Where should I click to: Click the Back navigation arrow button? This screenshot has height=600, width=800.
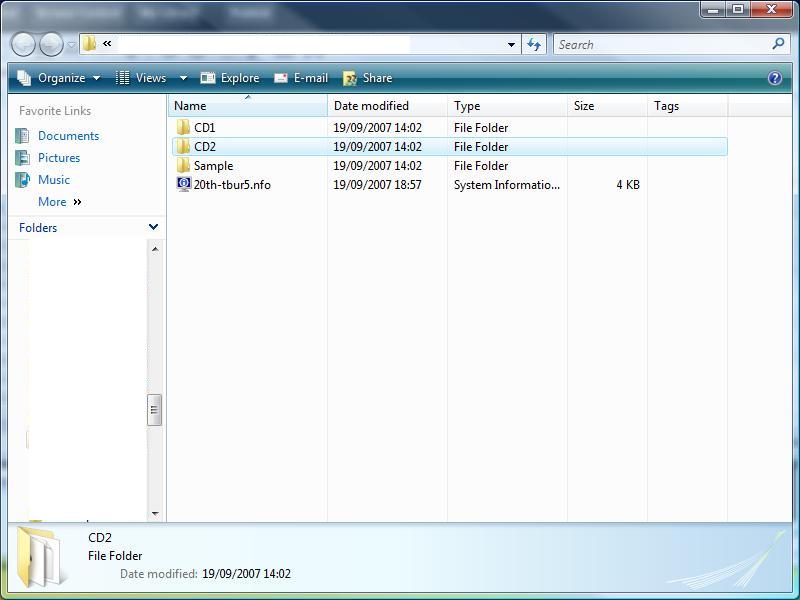23,44
